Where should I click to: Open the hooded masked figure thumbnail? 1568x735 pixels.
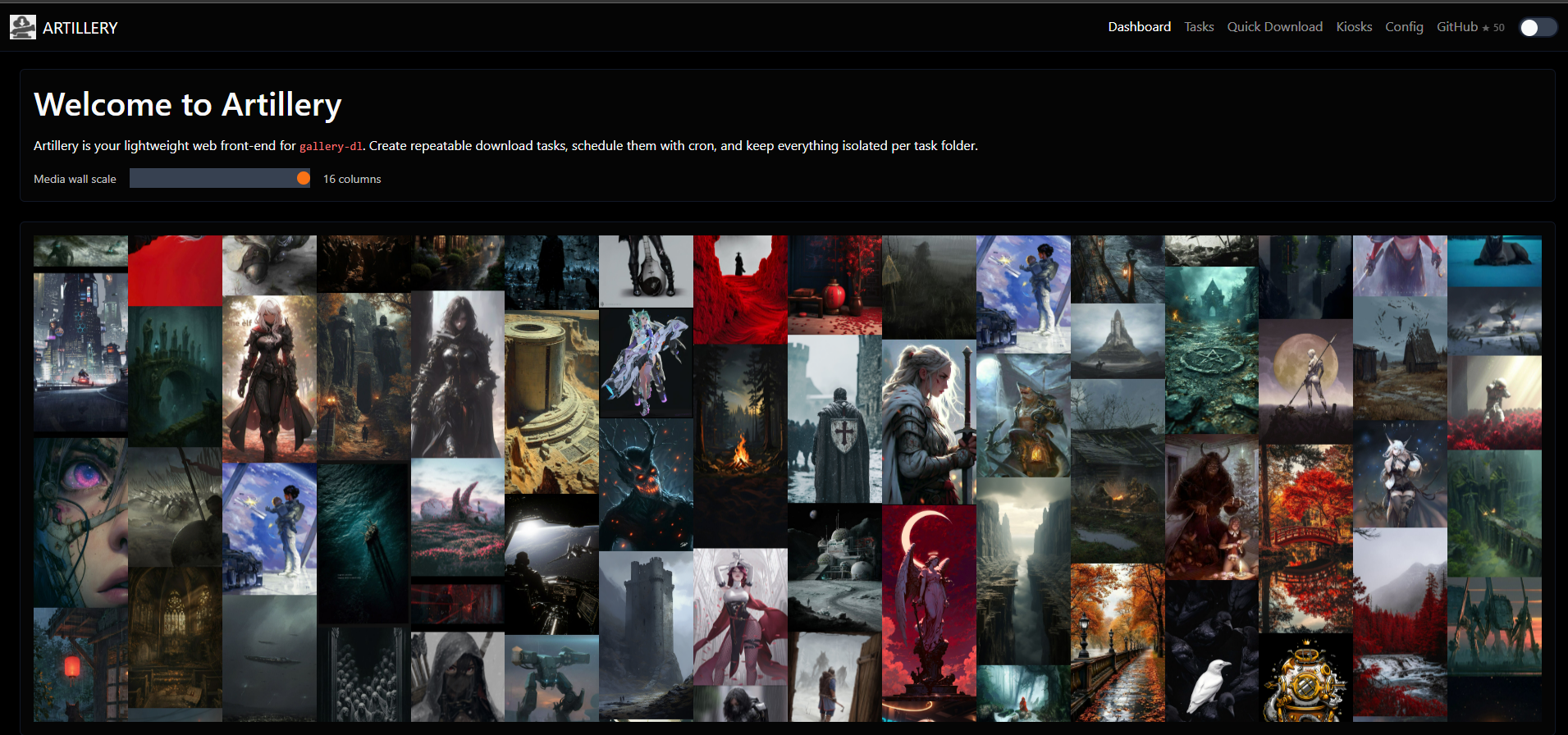(458, 677)
